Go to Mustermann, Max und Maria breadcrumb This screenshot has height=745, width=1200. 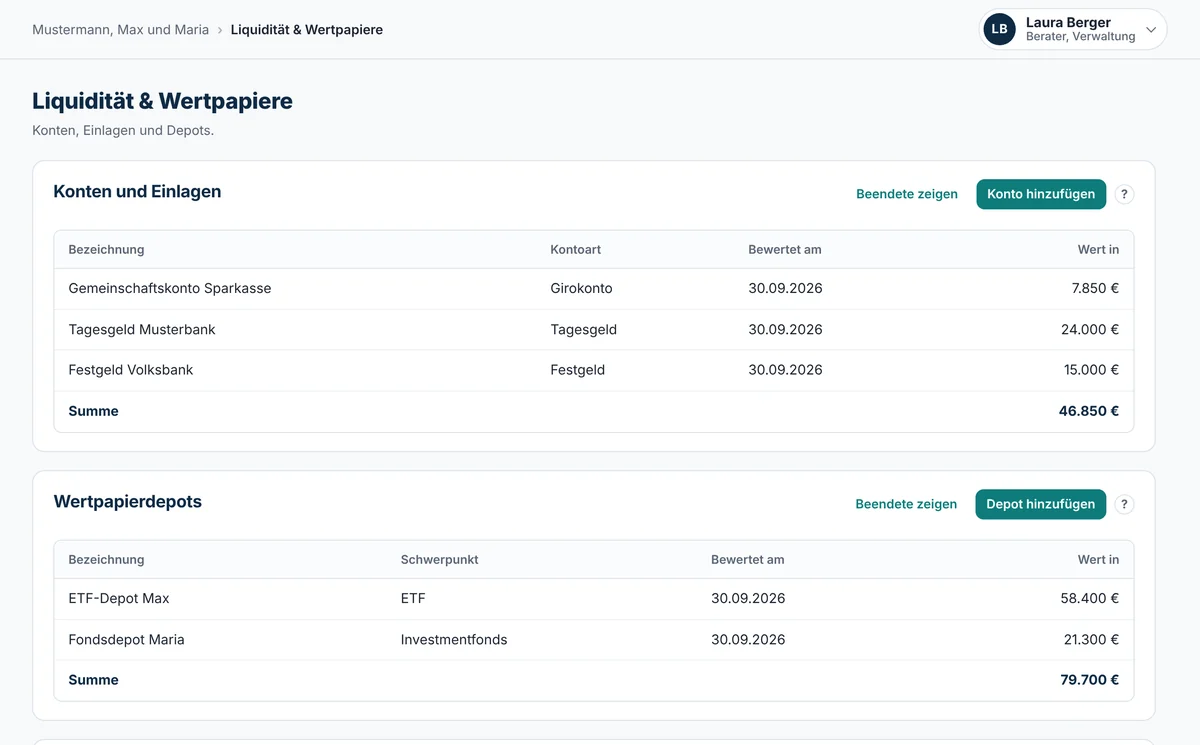pyautogui.click(x=120, y=30)
